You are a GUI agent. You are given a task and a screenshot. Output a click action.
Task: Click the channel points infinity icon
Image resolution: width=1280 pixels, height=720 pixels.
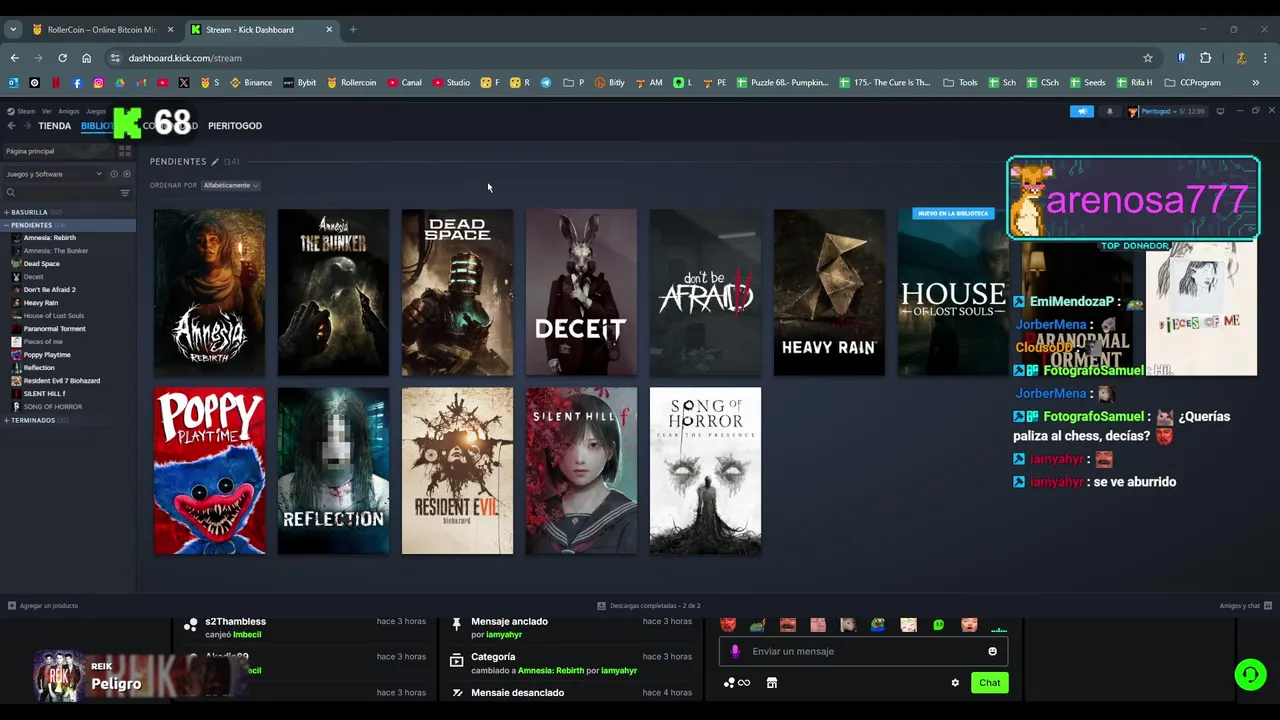click(737, 683)
